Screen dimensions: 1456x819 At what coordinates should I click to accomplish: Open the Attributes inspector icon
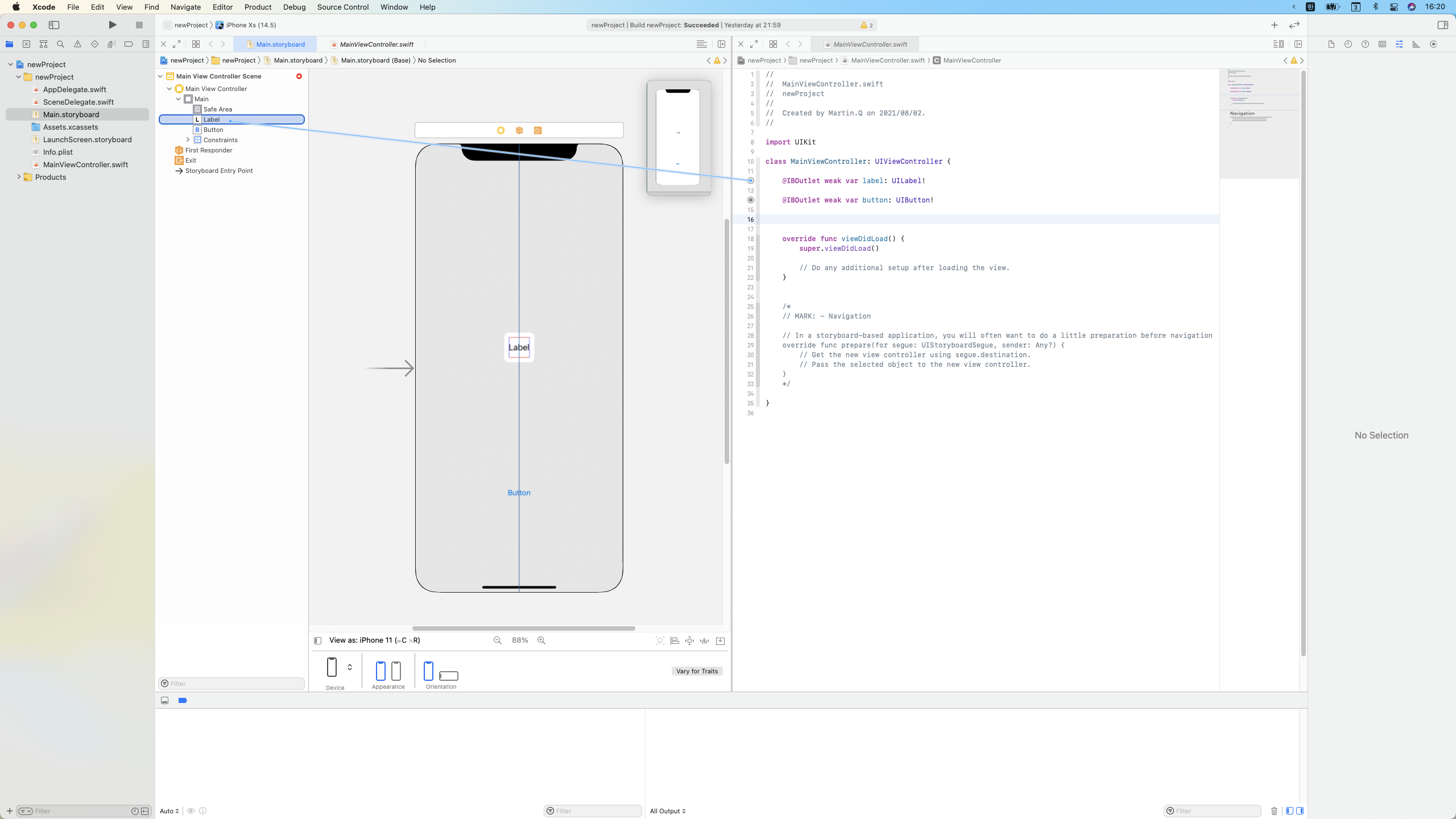click(1399, 44)
